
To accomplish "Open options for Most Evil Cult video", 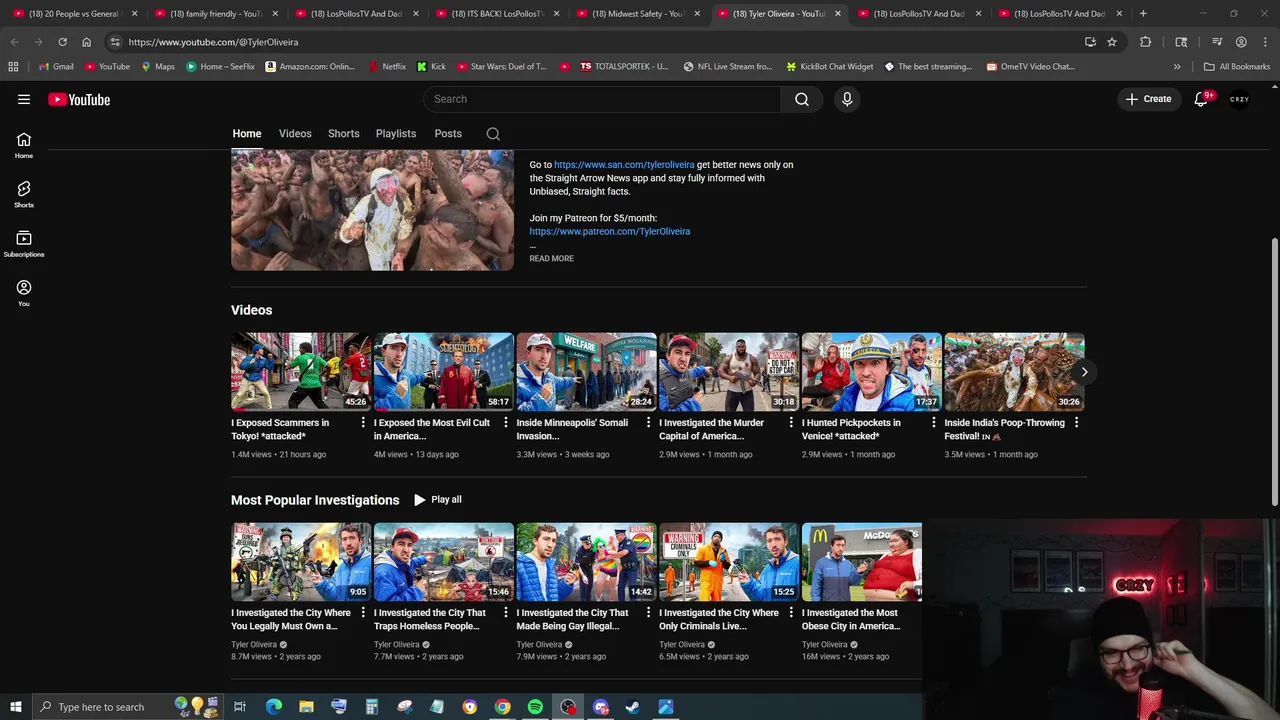I will [506, 423].
